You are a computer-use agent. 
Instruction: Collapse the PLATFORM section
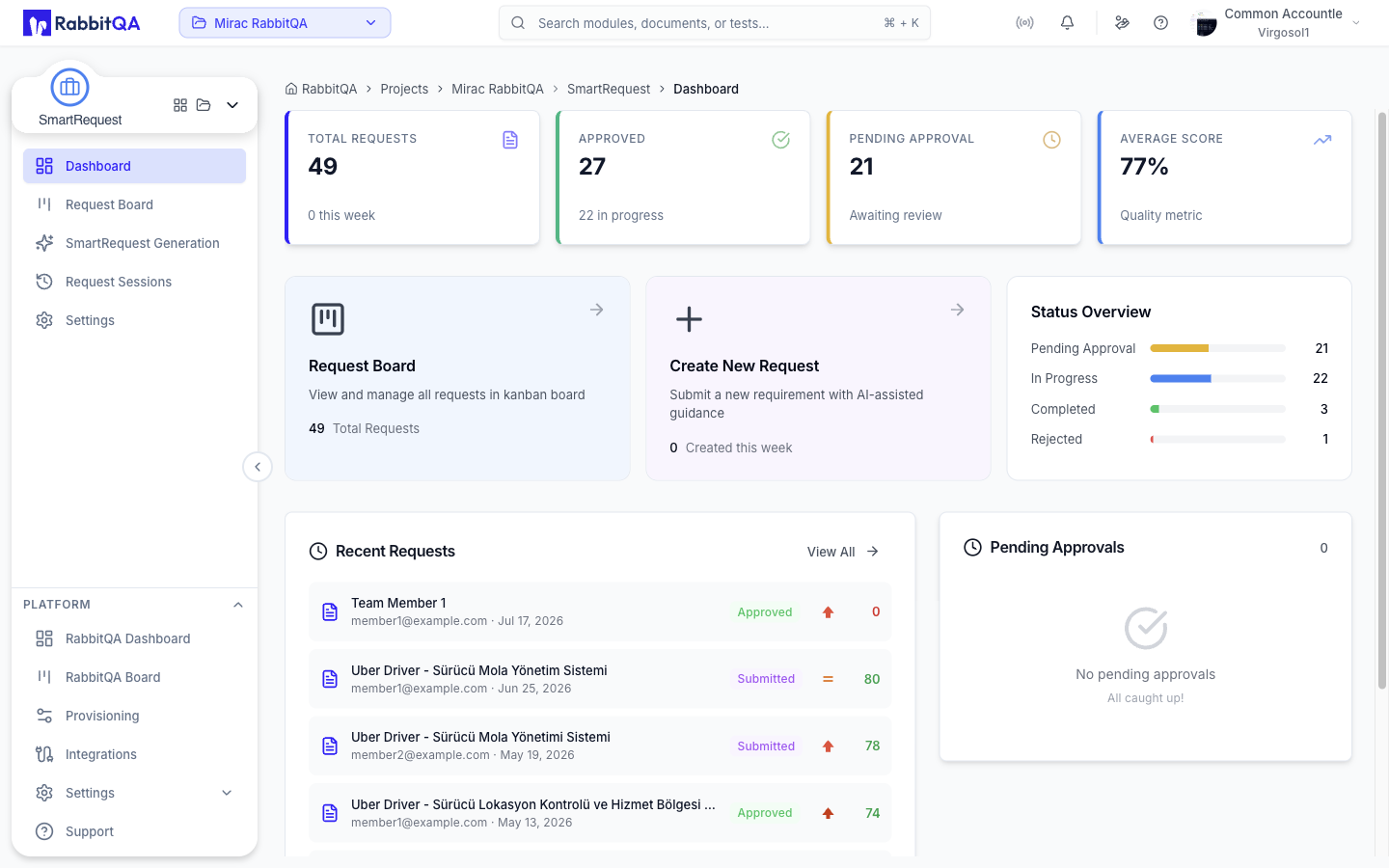coord(238,605)
